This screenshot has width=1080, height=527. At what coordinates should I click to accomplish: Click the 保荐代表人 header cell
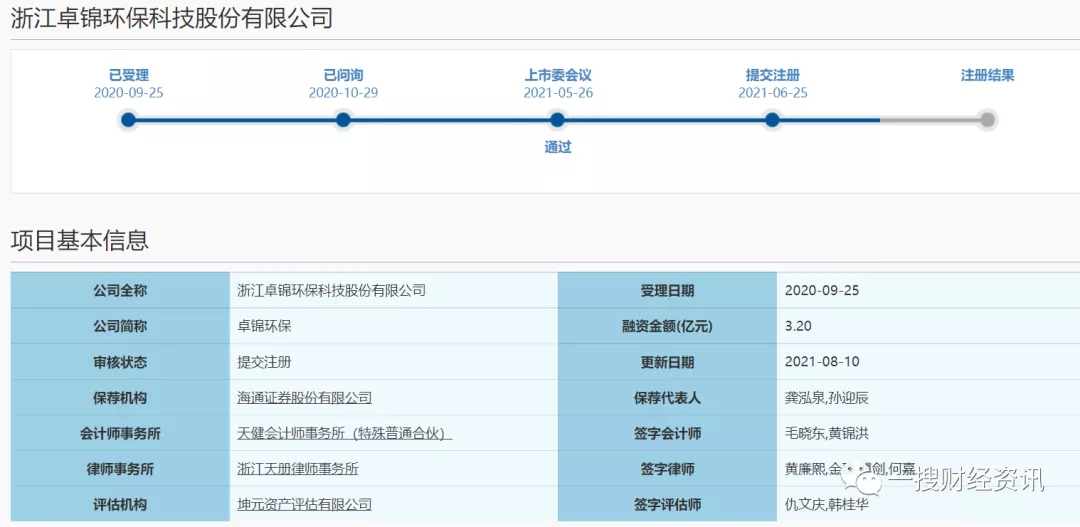point(667,398)
